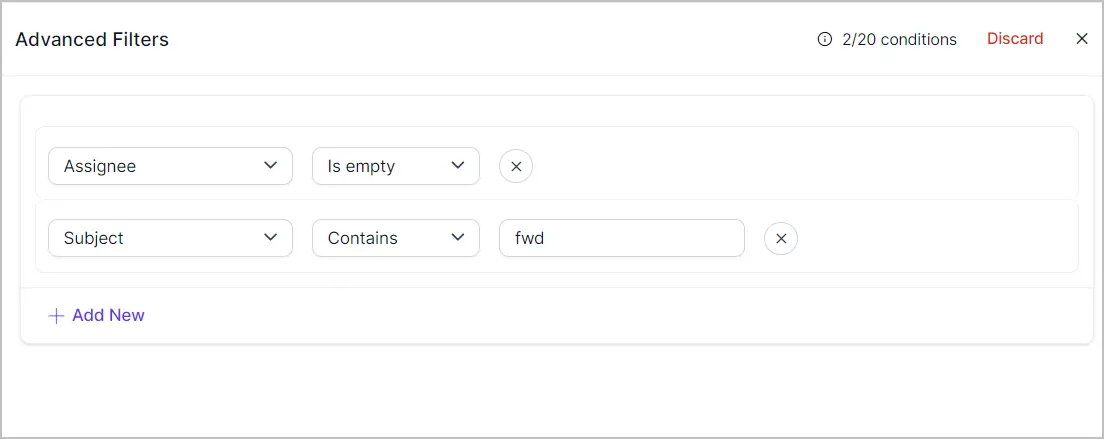Click blank area right of Subject row's remove icon
This screenshot has width=1104, height=439.
936,238
